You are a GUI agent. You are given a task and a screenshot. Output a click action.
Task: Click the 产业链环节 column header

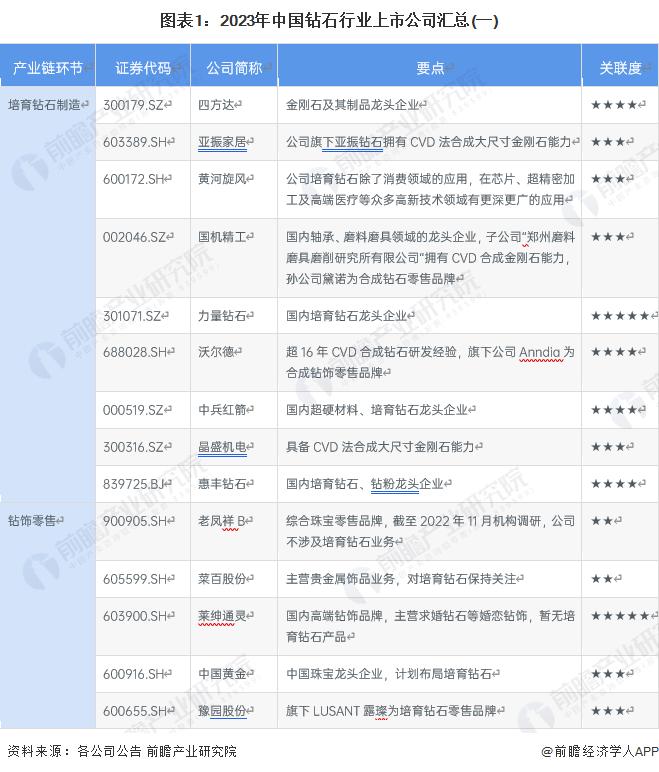click(x=47, y=67)
